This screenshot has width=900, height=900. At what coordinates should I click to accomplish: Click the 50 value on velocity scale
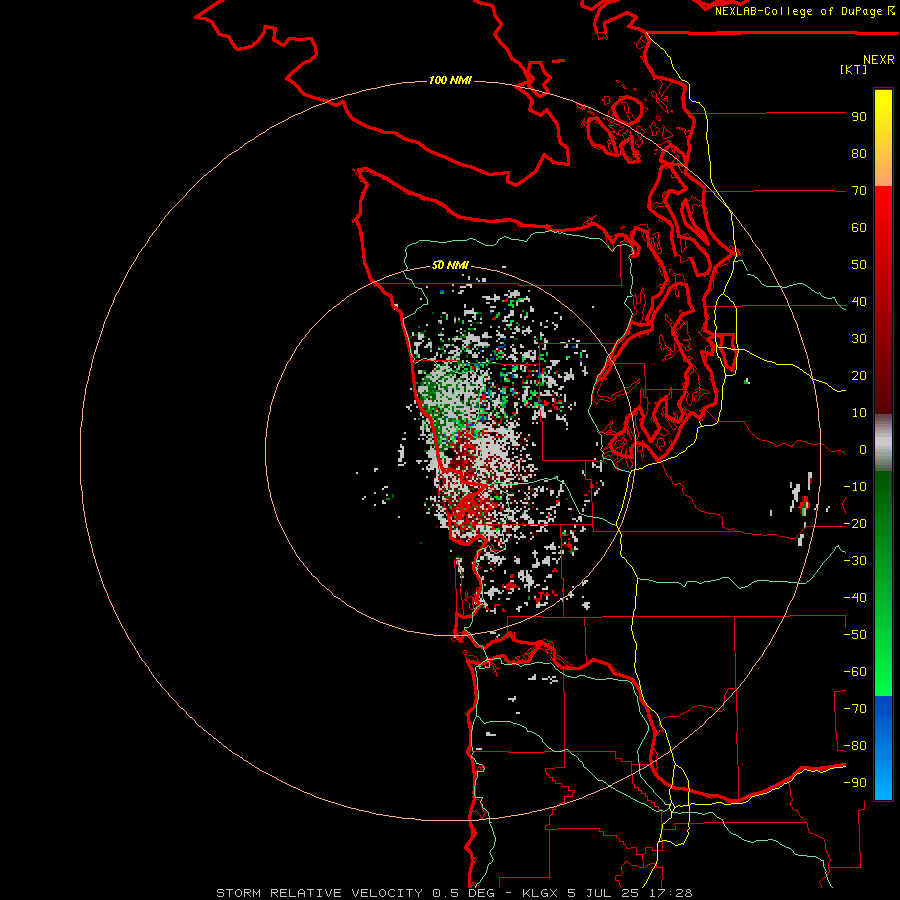(859, 265)
